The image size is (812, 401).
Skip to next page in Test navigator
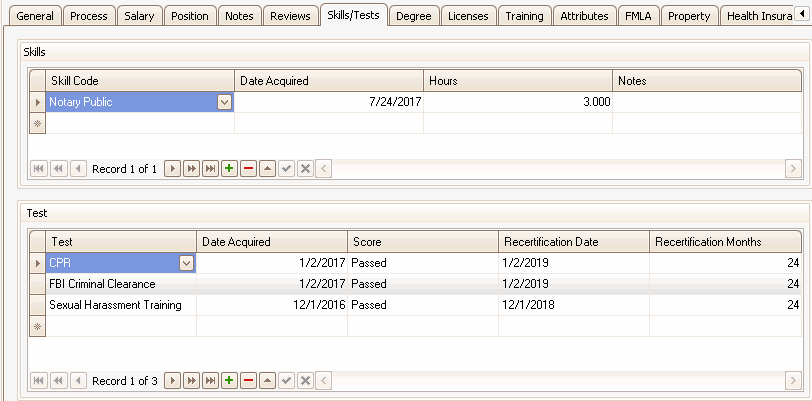click(191, 381)
